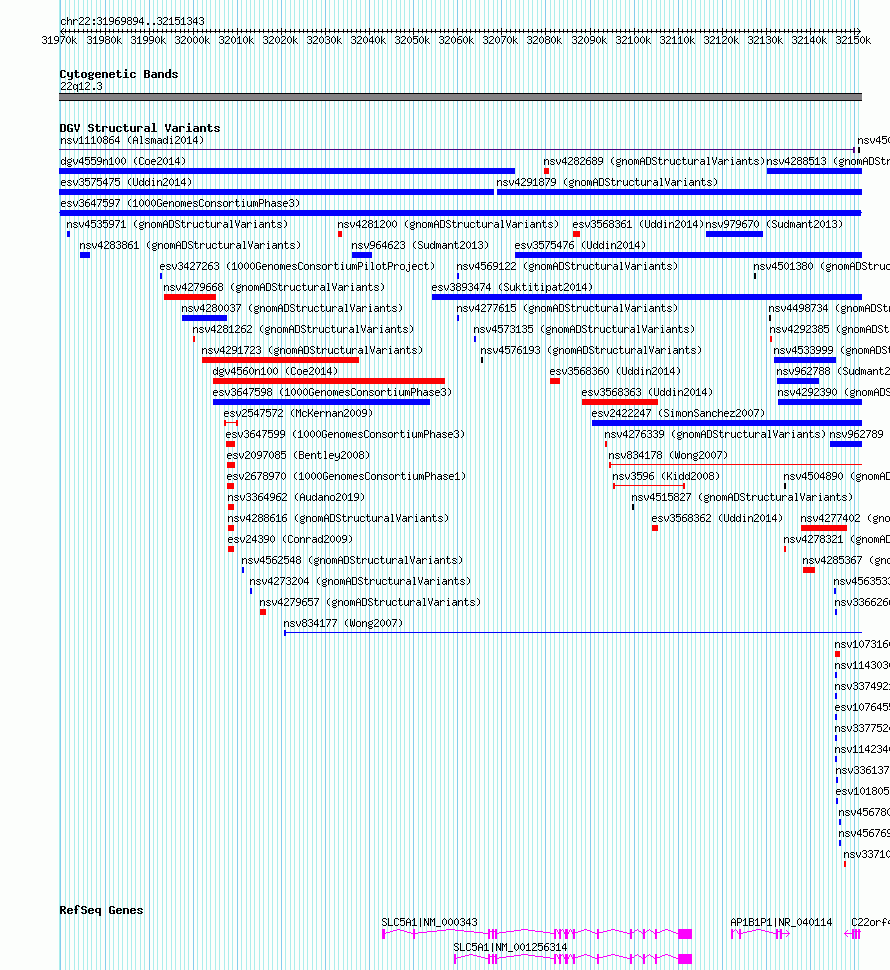The image size is (890, 970).
Task: Open variant nsv4576193 label
Action: coord(591,351)
